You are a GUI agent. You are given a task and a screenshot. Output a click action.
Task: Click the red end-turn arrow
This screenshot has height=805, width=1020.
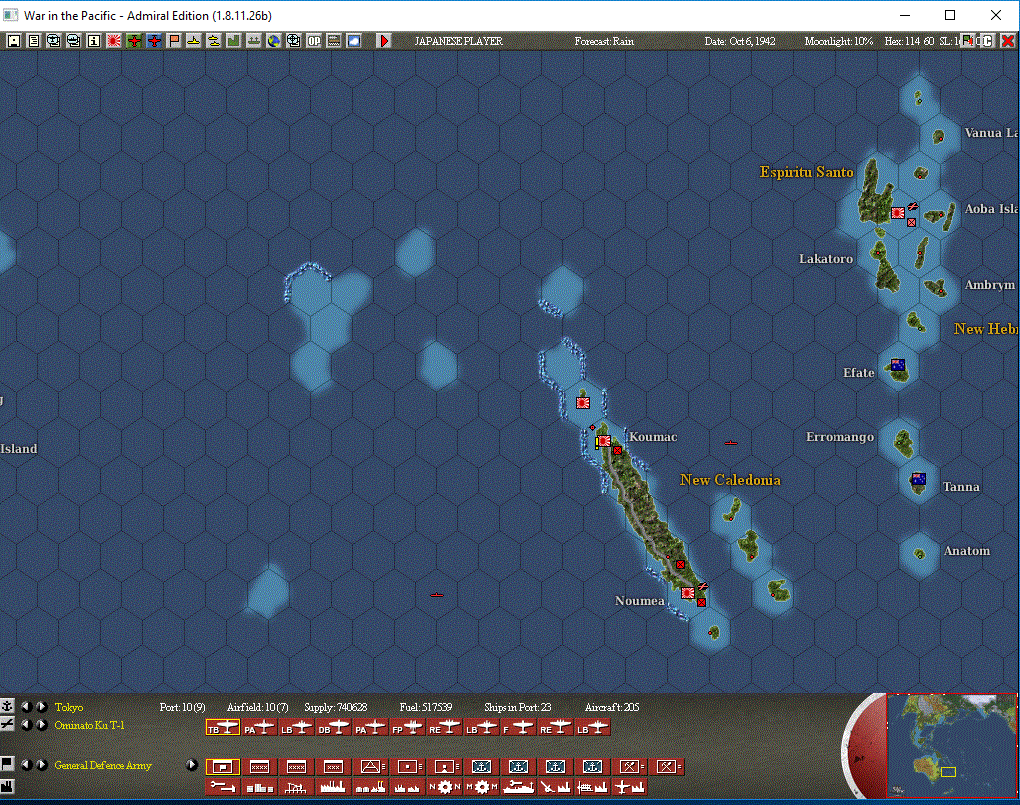tap(384, 41)
